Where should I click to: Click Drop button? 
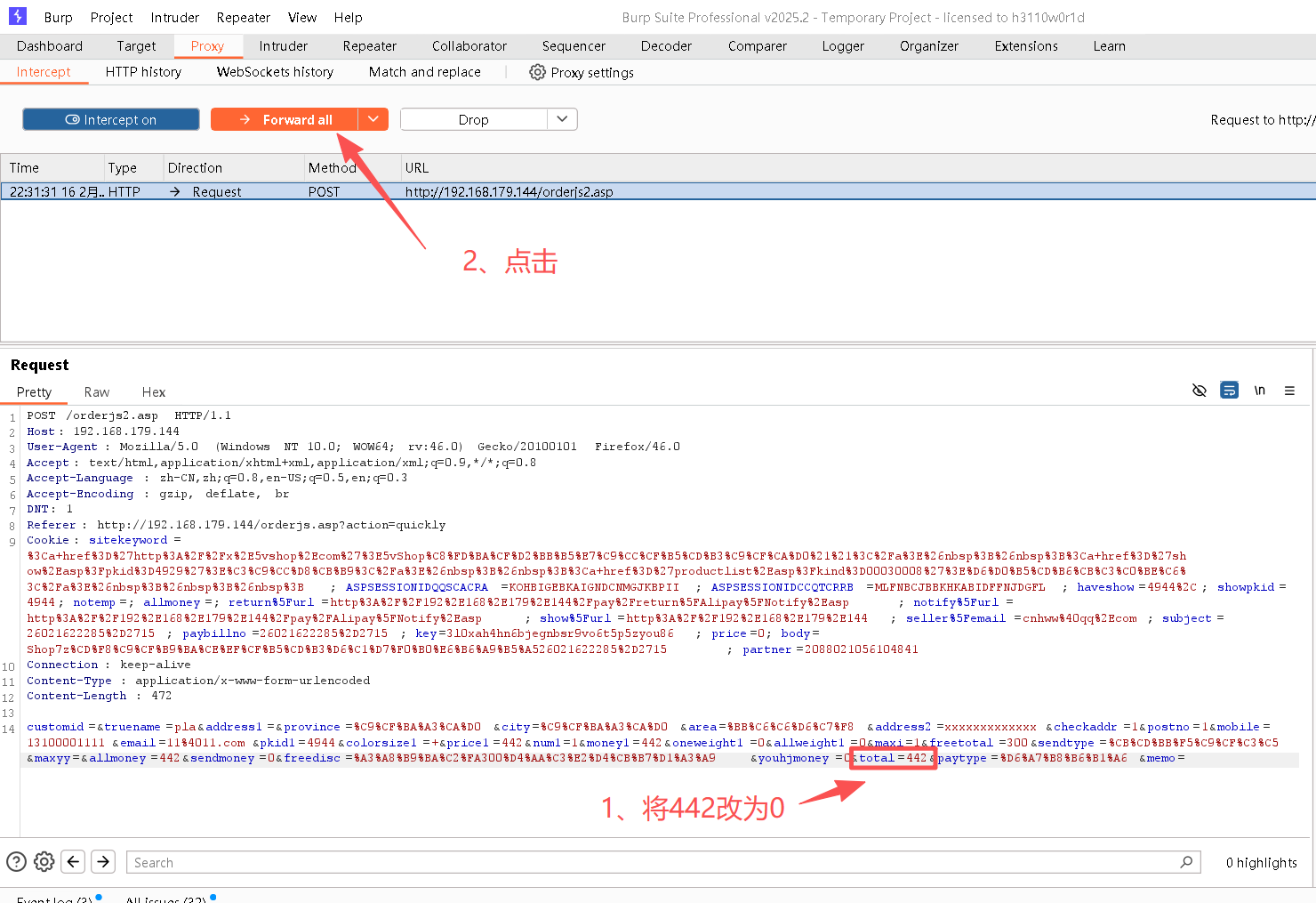pos(473,119)
